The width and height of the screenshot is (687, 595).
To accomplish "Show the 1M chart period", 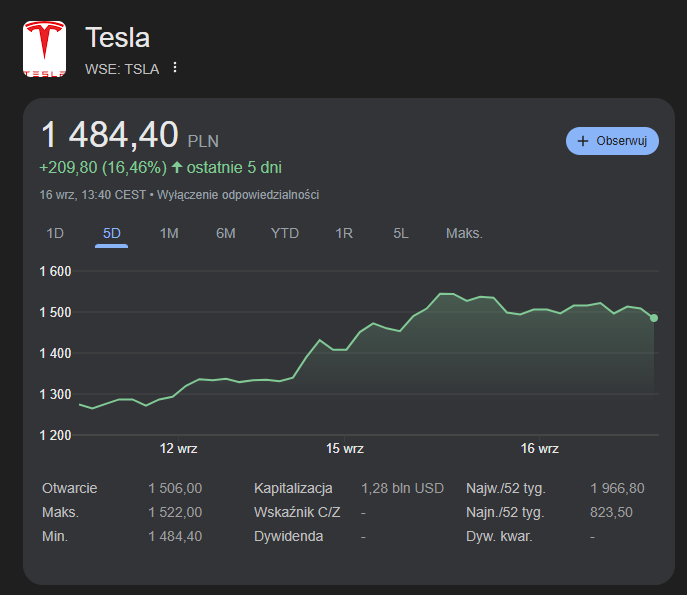I will [169, 233].
